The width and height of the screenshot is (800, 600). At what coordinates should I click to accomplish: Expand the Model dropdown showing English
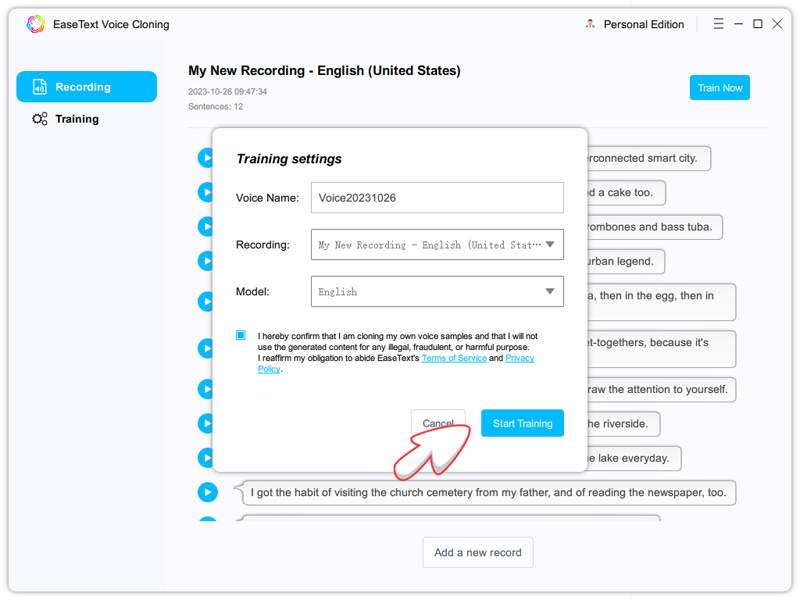tap(437, 292)
